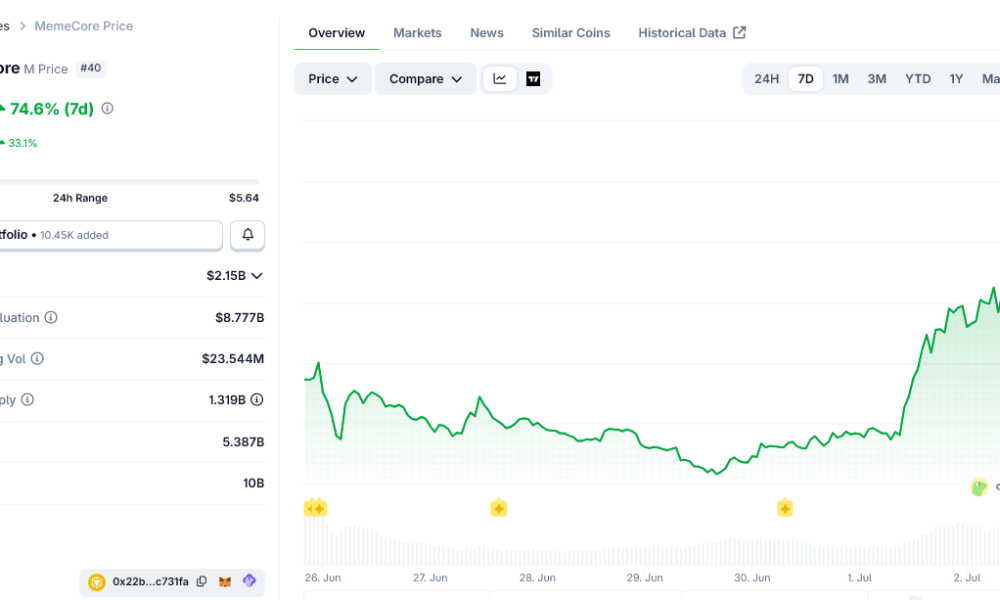
Task: Click star event marker near 28. Jun
Action: tap(499, 508)
